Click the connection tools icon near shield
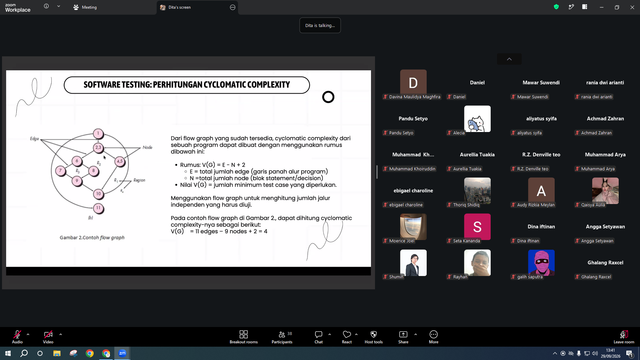The image size is (640, 360). 571,7
